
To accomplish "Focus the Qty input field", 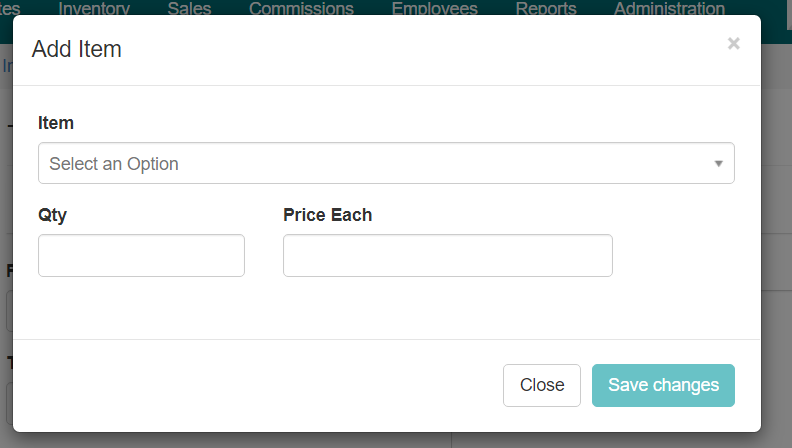I will [x=141, y=256].
